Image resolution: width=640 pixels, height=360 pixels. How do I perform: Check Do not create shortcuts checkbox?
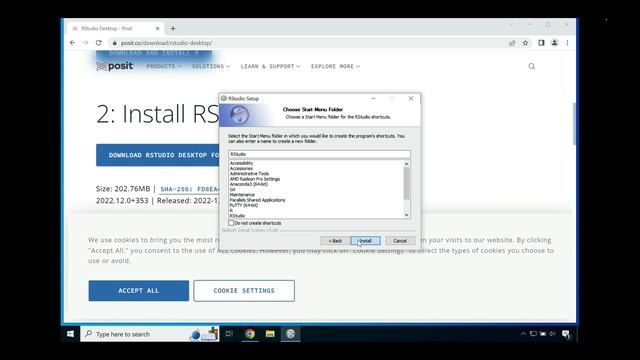click(231, 223)
